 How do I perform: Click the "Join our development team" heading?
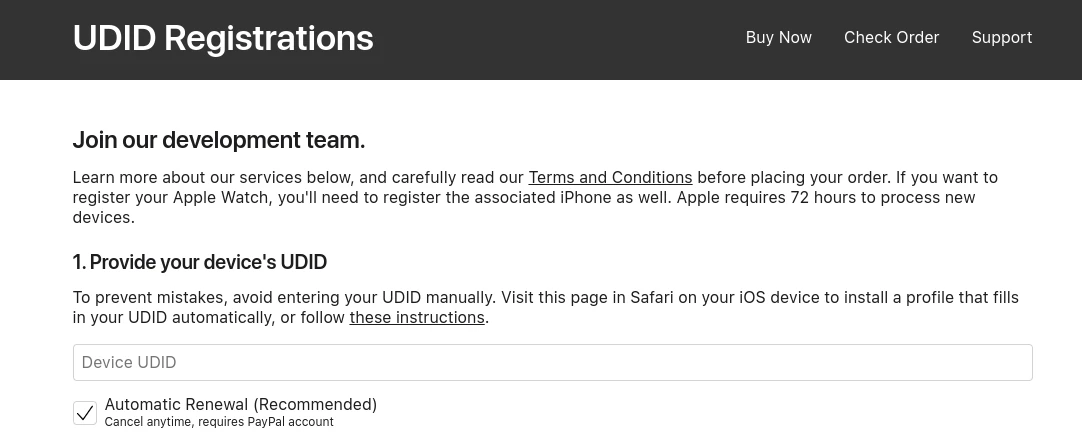219,140
